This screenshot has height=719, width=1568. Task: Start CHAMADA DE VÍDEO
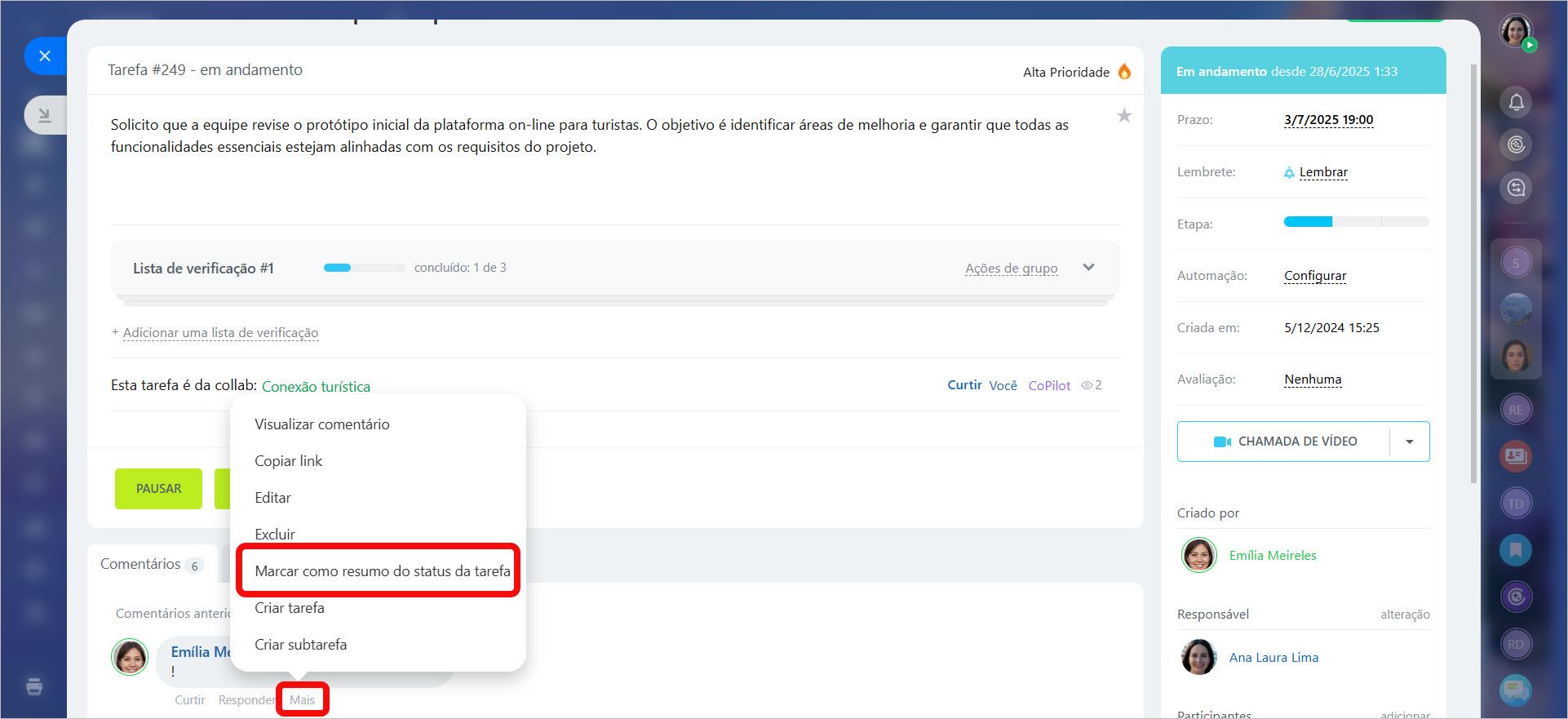coord(1284,442)
